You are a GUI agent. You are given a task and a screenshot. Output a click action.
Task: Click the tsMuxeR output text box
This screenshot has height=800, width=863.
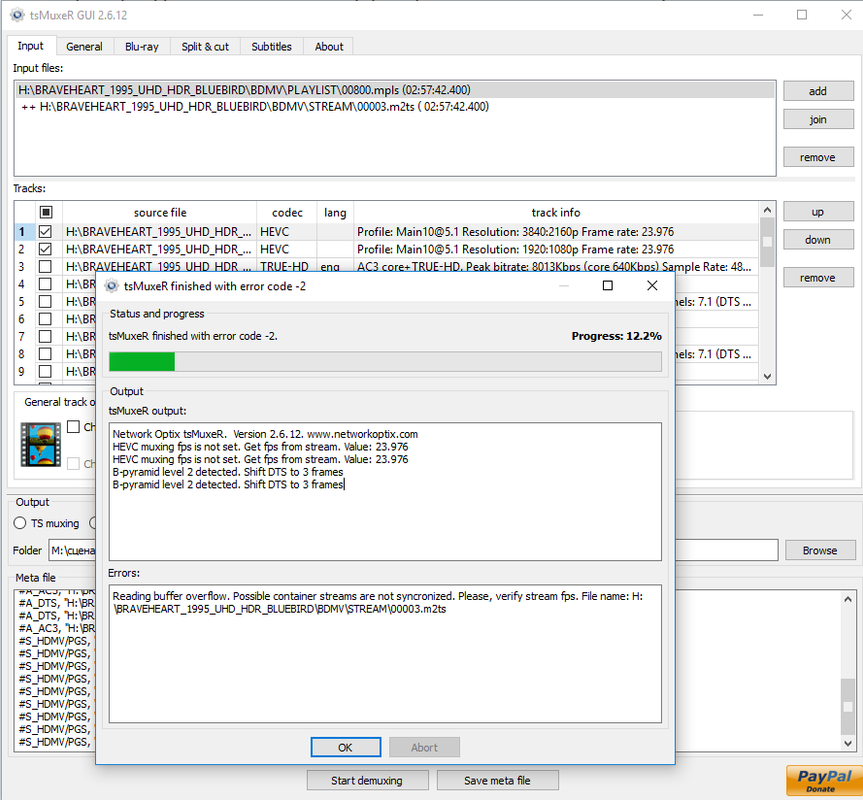coord(385,491)
